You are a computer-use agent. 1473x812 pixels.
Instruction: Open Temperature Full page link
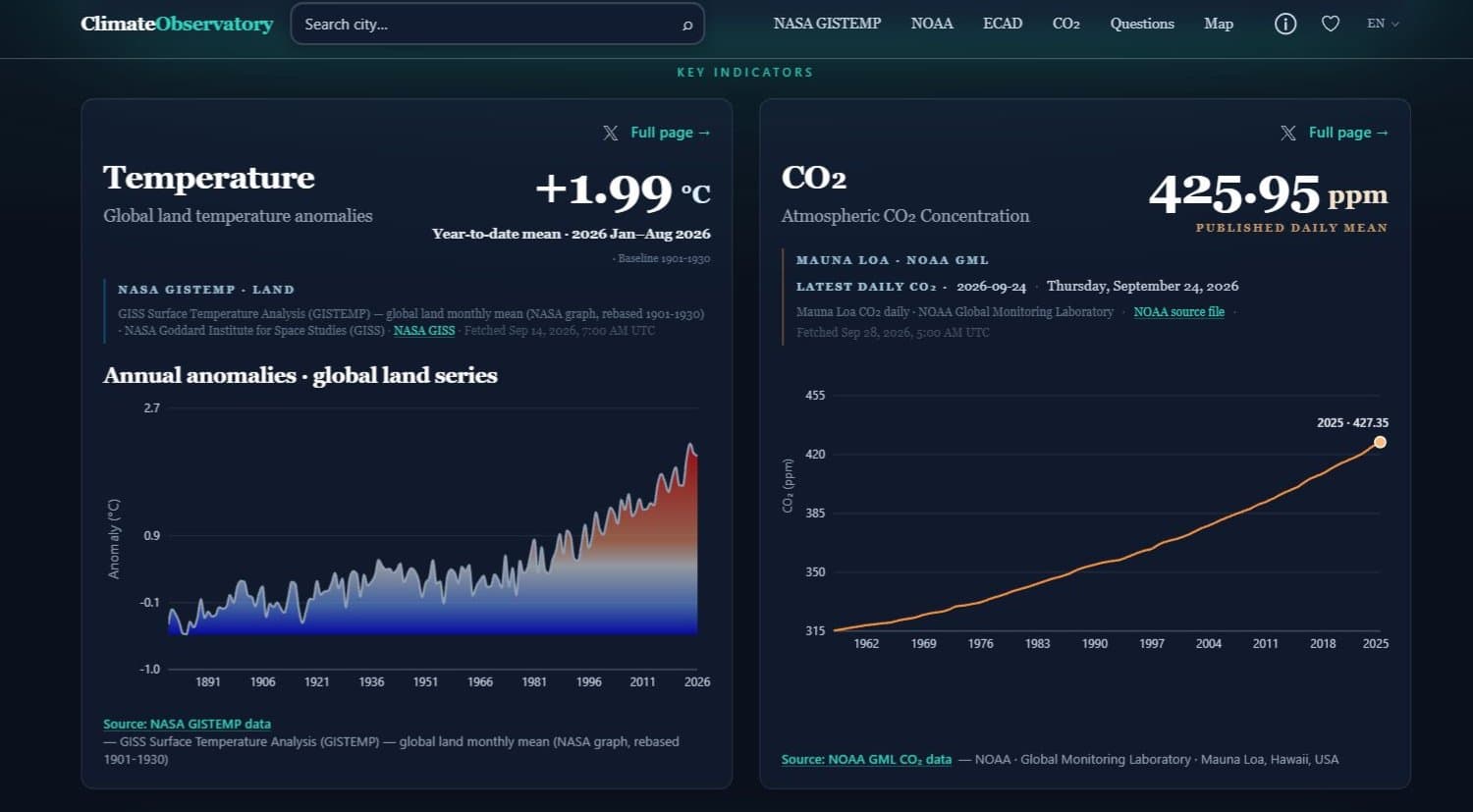coord(670,133)
